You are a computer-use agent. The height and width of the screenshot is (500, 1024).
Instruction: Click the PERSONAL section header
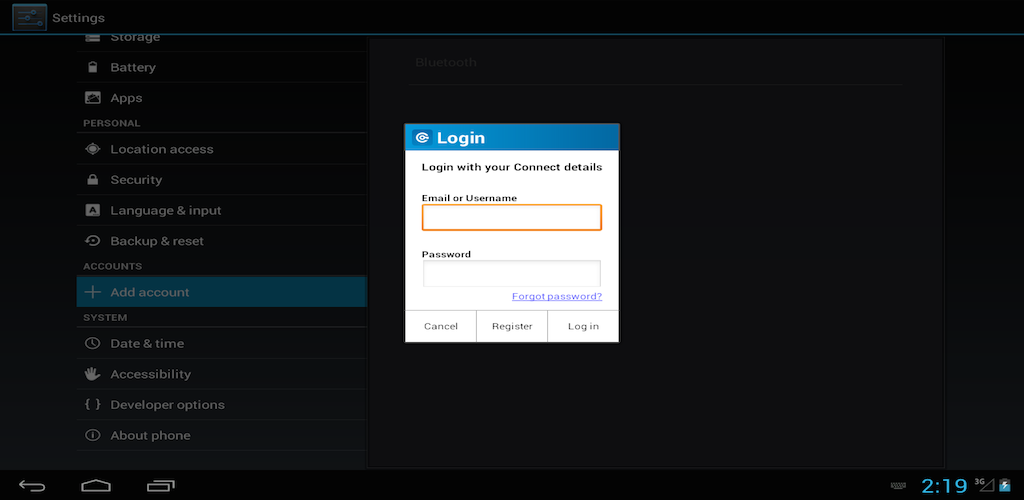point(112,123)
